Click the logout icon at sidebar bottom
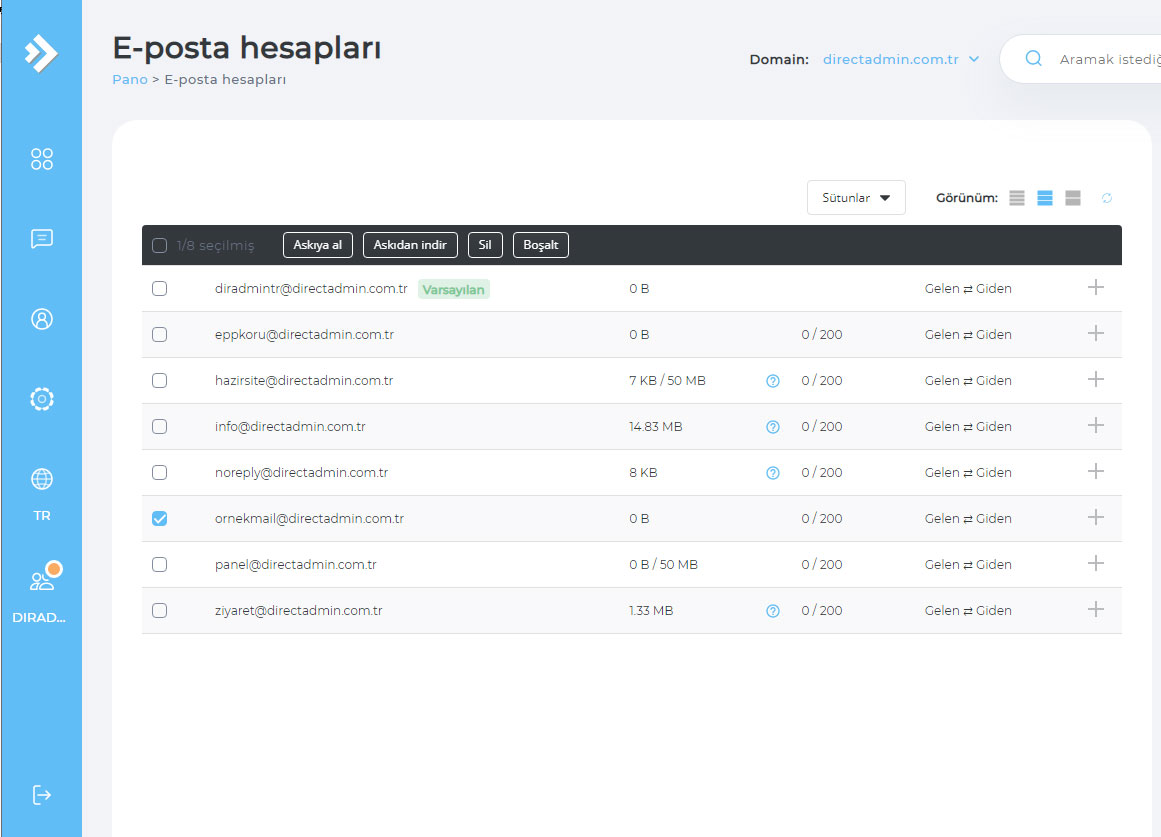This screenshot has width=1161, height=837. (41, 795)
